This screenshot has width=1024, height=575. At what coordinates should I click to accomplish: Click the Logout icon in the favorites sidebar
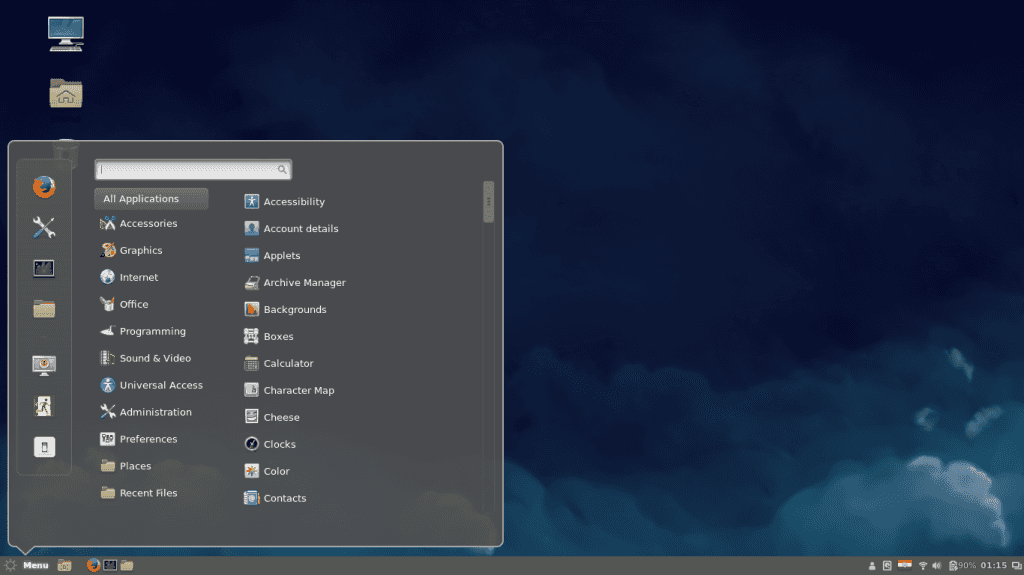43,406
